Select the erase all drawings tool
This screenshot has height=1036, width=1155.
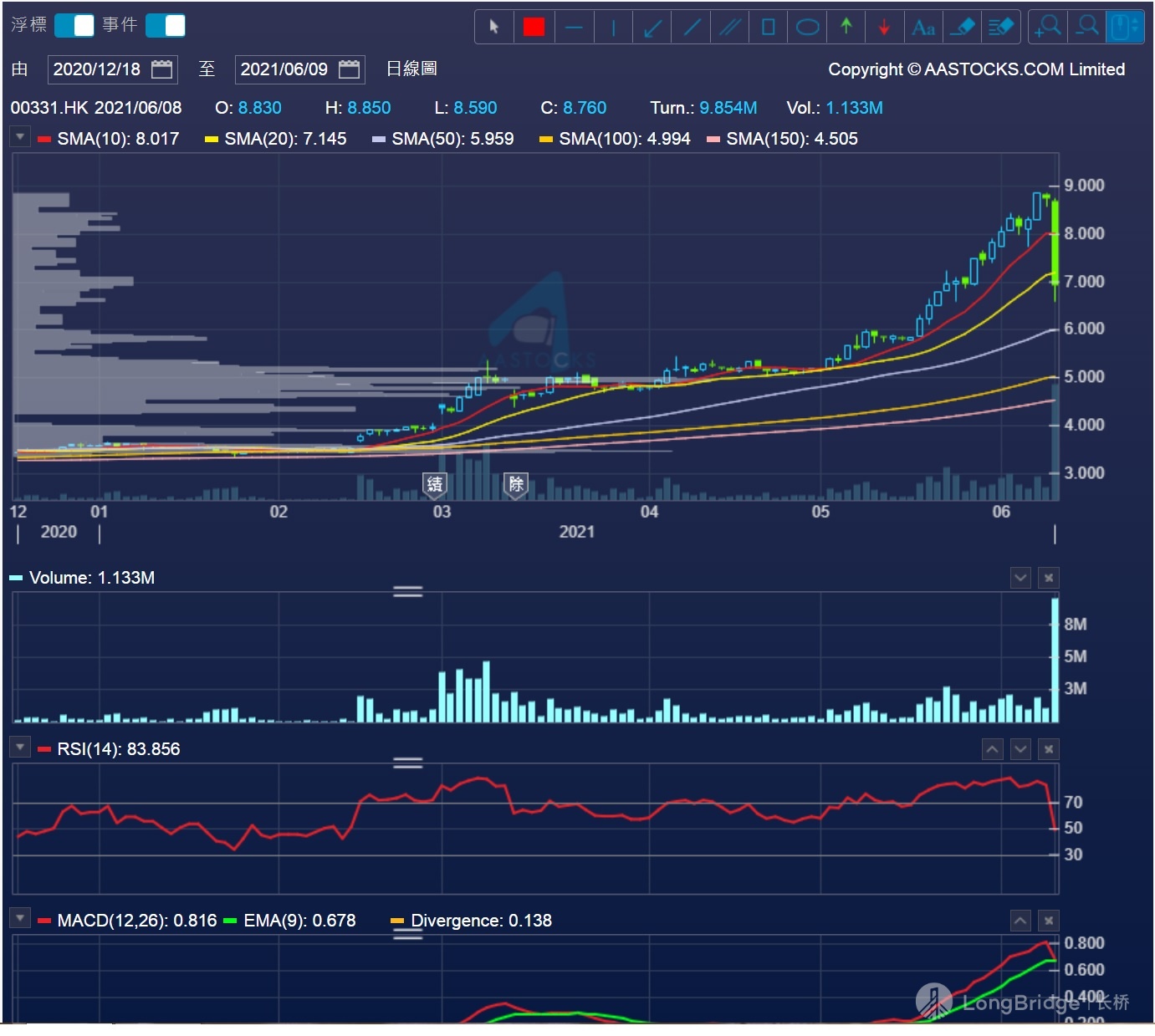pos(1001,27)
